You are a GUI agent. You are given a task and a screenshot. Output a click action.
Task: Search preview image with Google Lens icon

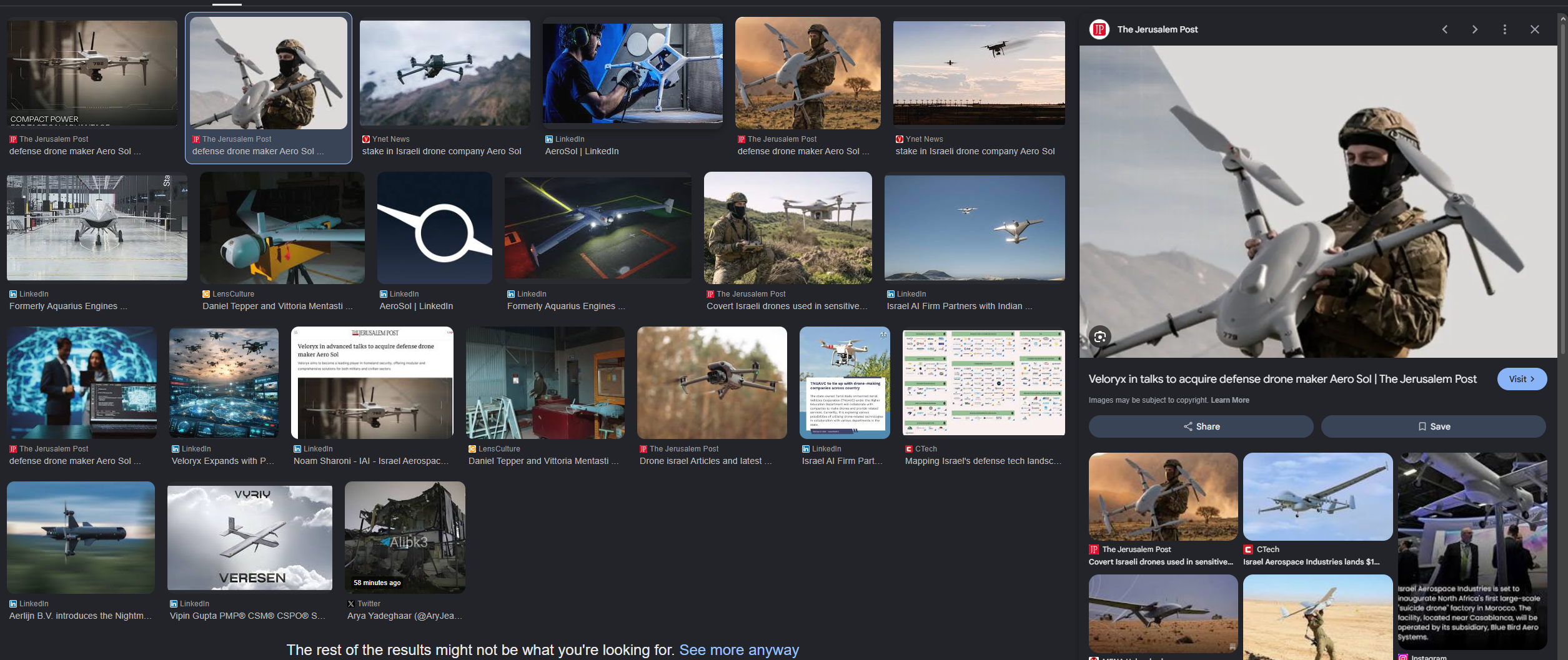coord(1100,337)
